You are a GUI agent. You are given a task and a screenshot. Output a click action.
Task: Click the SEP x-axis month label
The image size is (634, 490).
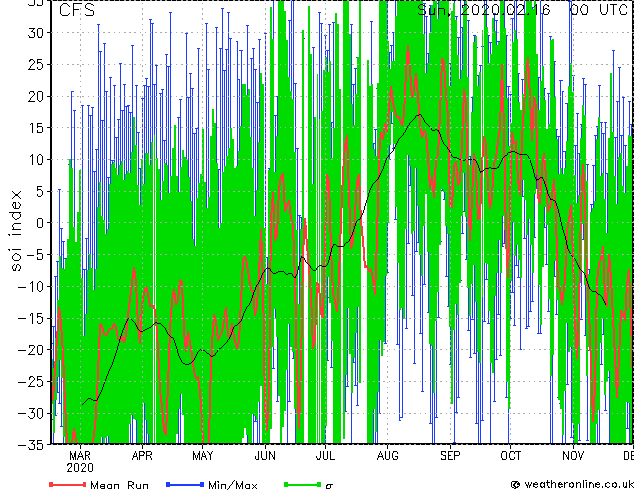[x=450, y=456]
